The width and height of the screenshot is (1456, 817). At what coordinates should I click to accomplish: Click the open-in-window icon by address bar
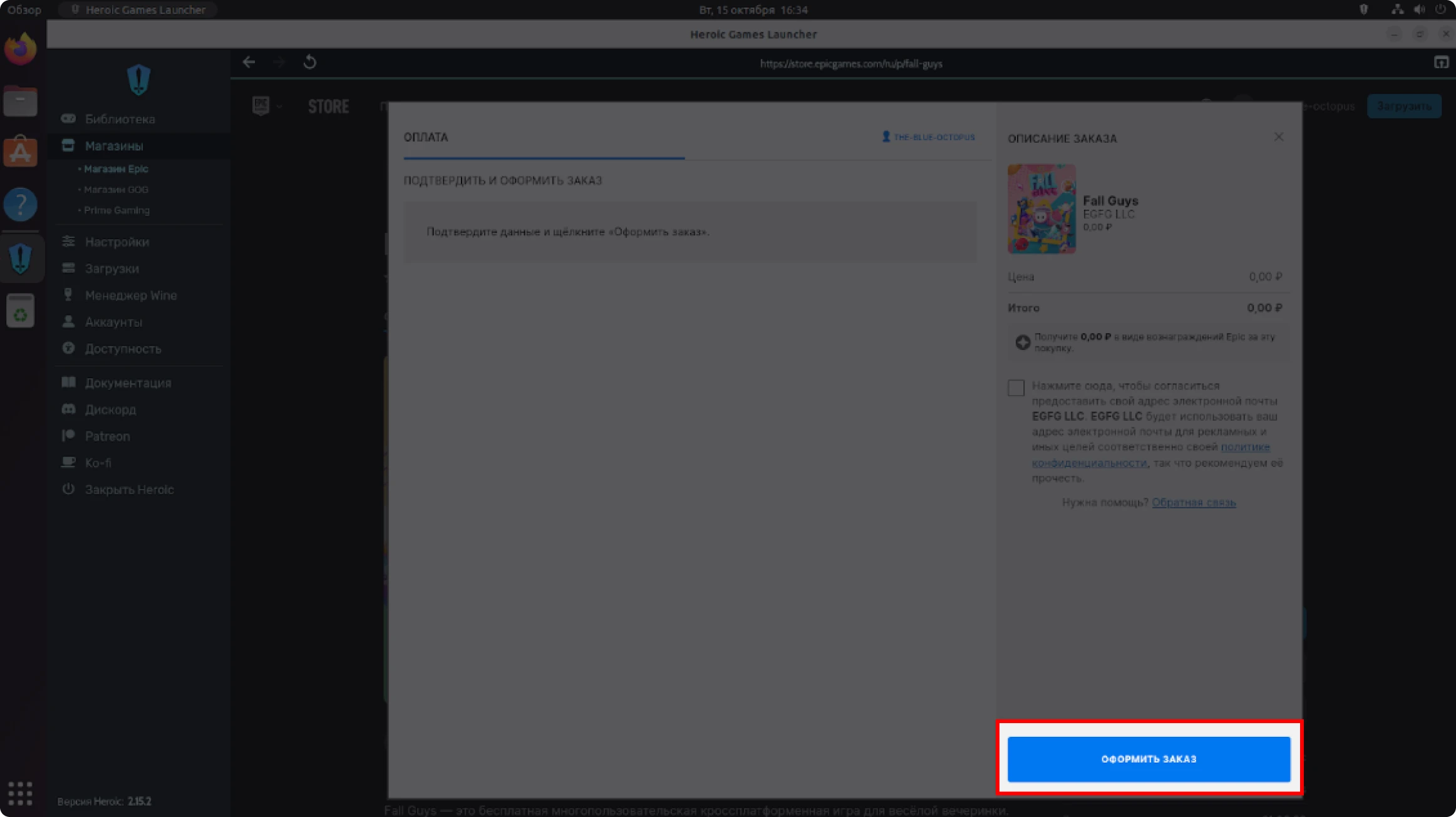[x=1441, y=63]
